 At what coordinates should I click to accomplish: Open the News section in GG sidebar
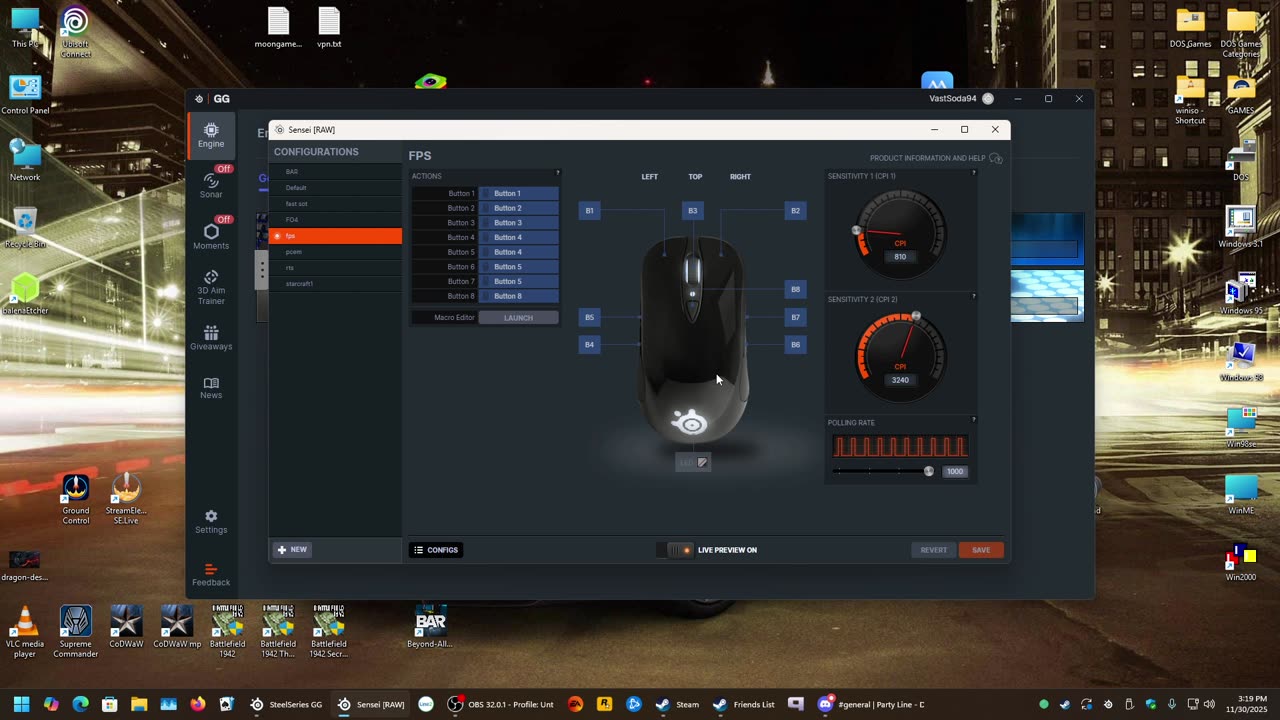point(211,388)
